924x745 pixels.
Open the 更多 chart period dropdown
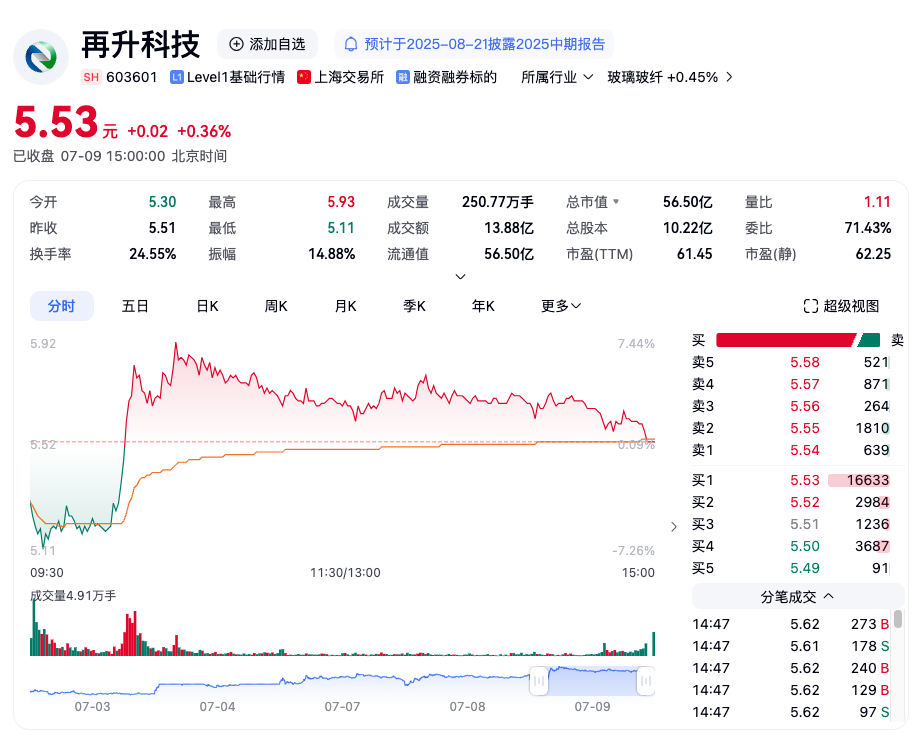click(561, 306)
